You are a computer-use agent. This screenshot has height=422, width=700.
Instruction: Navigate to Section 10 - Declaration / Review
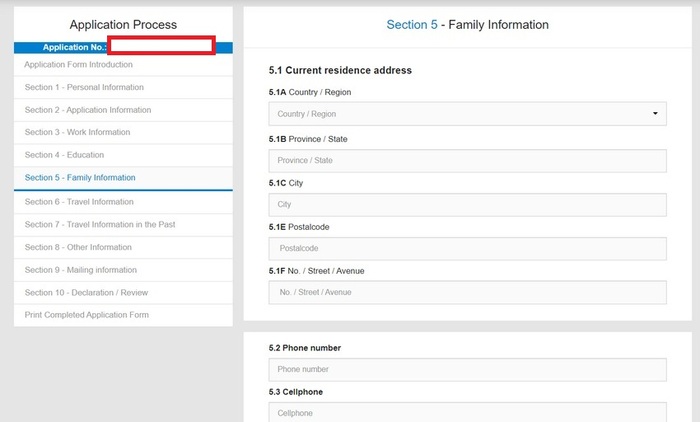(86, 292)
